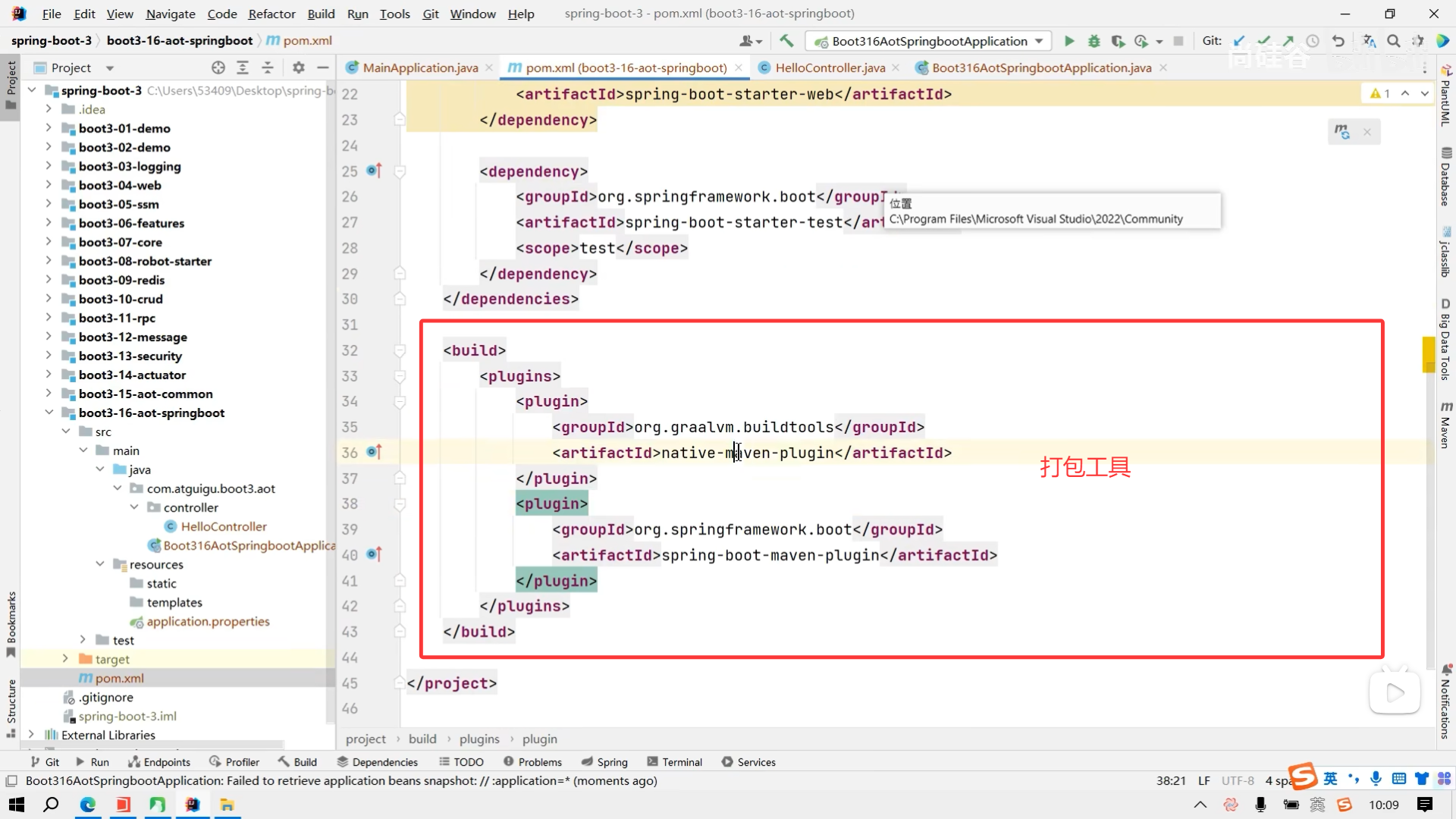Toggle fold marker at line 25 dependency
This screenshot has width=1456, height=819.
tap(400, 171)
